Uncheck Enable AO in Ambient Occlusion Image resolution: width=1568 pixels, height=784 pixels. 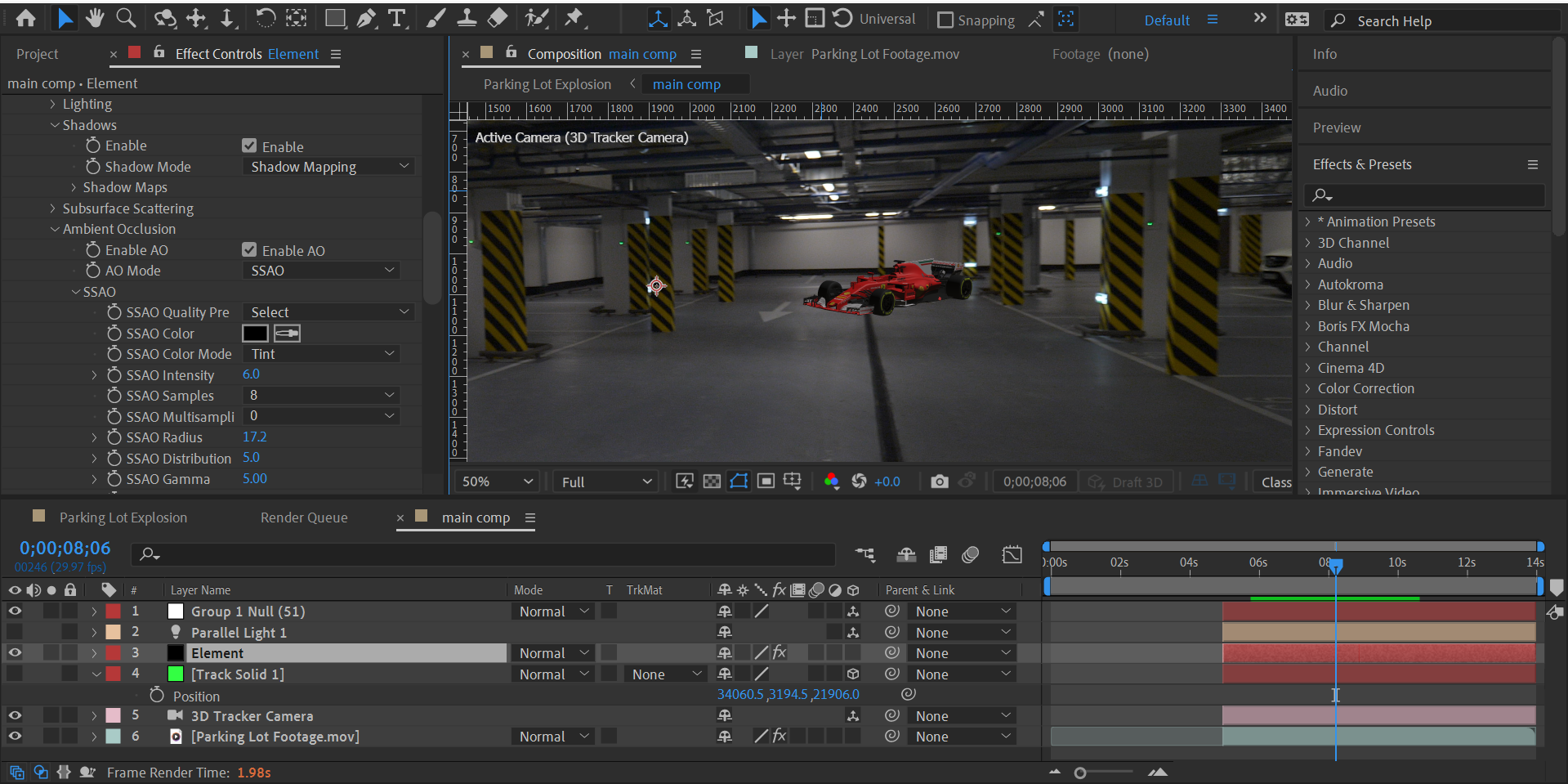[249, 250]
